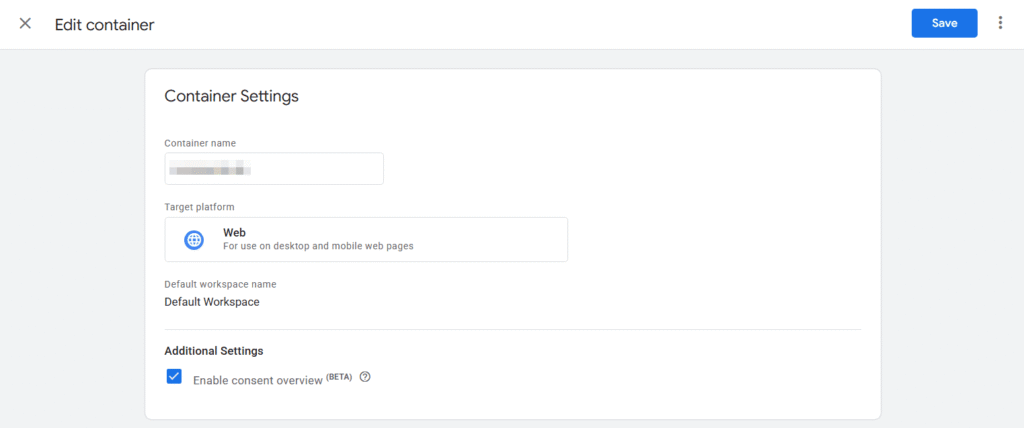This screenshot has height=428, width=1024.
Task: Click the Container Settings heading
Action: [231, 96]
